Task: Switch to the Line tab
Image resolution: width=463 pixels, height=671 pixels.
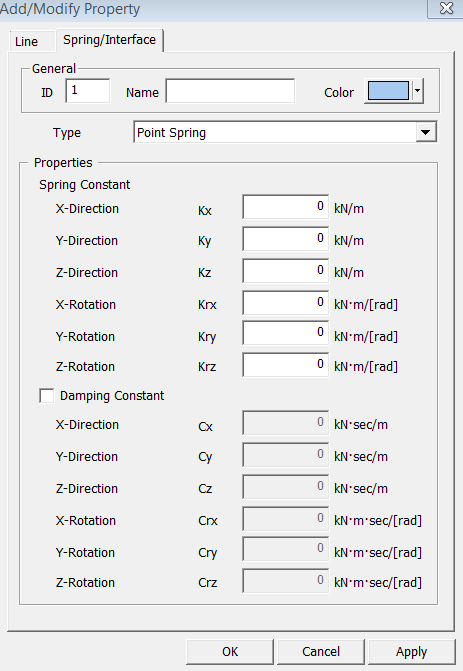Action: pos(27,42)
